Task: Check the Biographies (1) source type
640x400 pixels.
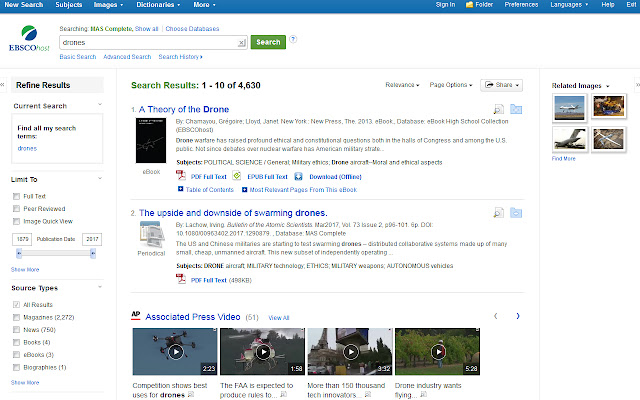Action: tap(16, 367)
